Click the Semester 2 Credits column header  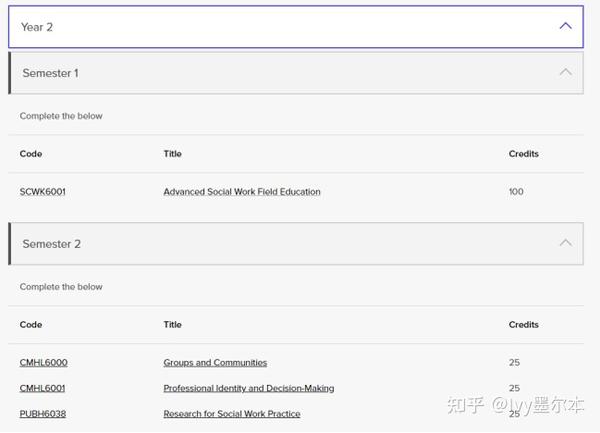523,324
